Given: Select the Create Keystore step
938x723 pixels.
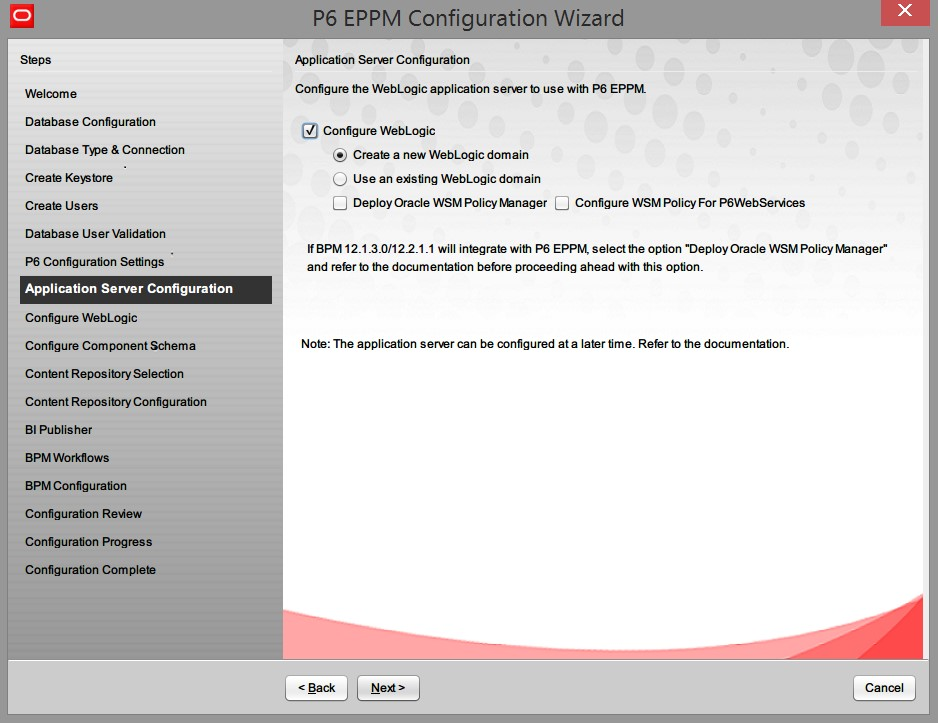Looking at the screenshot, I should point(69,178).
